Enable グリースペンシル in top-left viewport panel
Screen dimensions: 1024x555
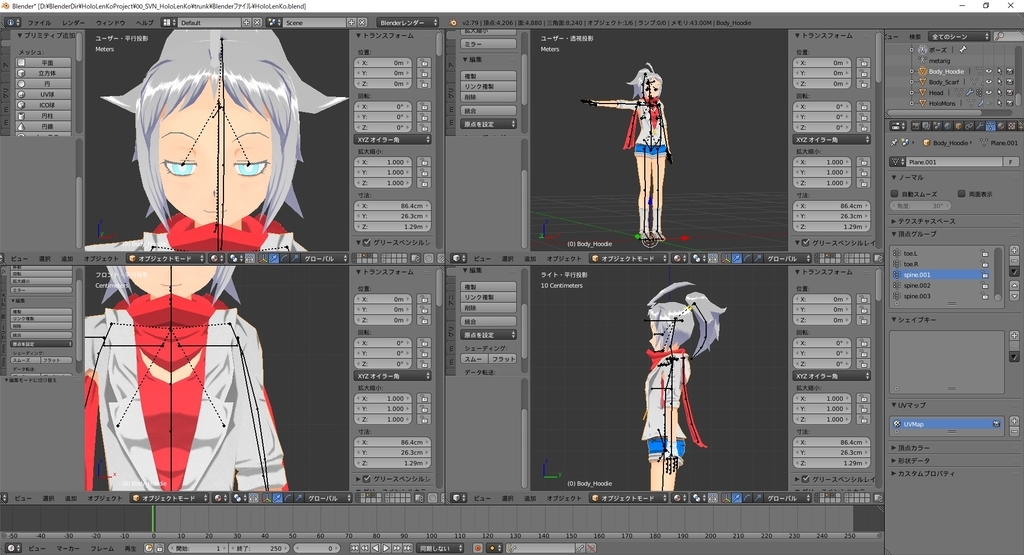point(366,242)
